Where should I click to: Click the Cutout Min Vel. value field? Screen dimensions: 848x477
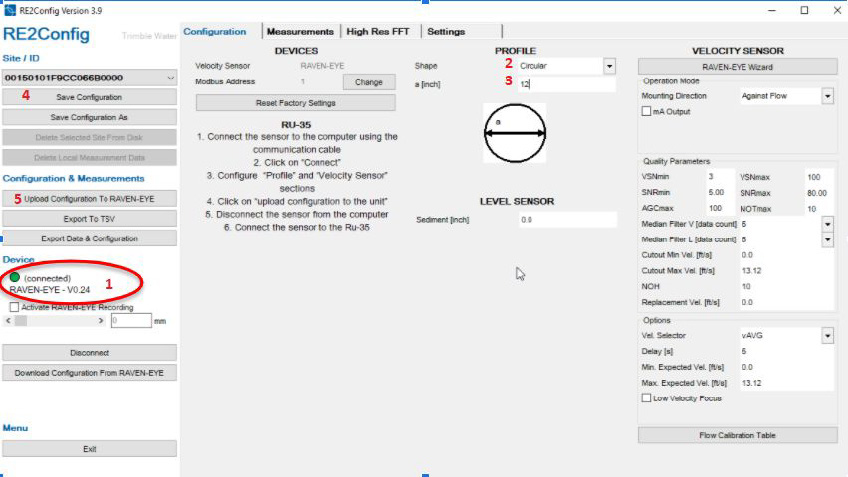coord(786,255)
